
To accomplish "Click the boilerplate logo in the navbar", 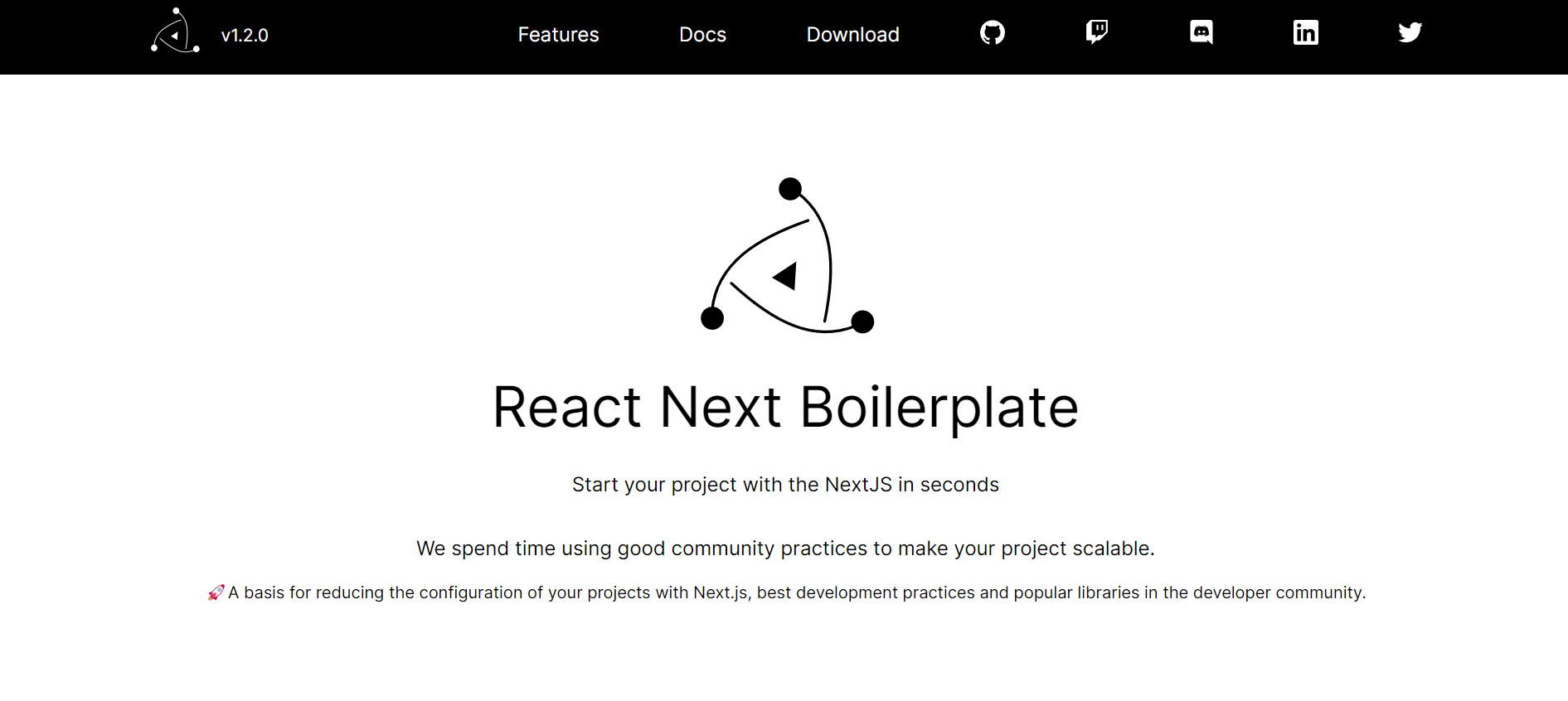I will (x=175, y=31).
